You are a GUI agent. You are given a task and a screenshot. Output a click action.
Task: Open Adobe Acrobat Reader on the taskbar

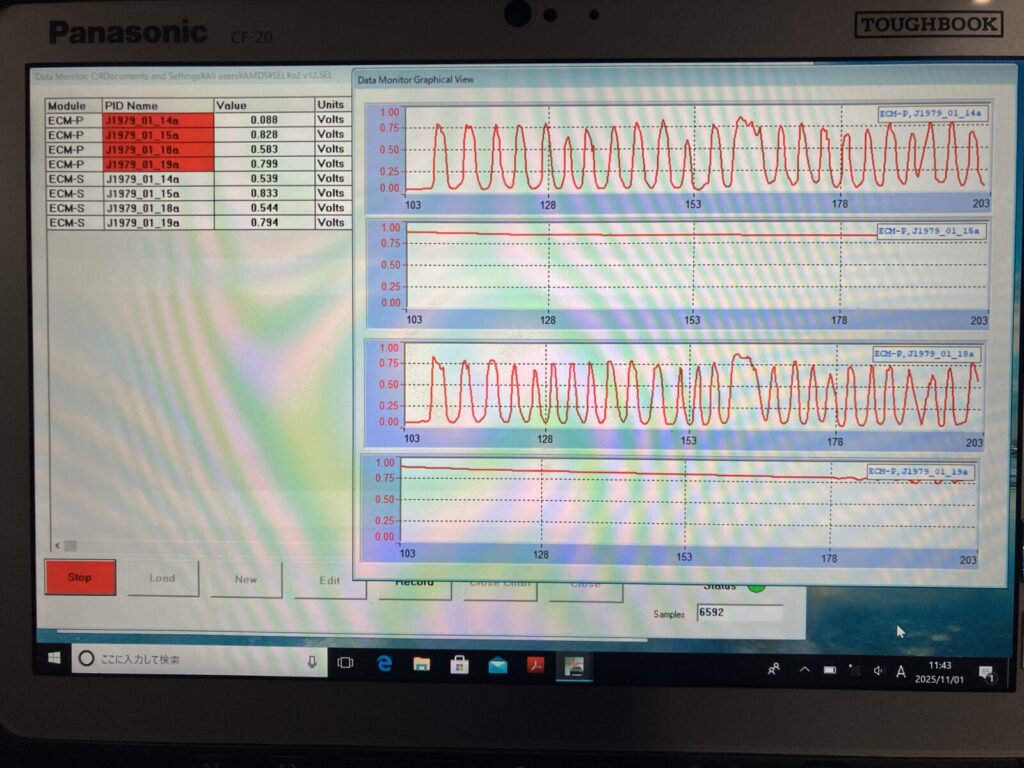pos(536,665)
